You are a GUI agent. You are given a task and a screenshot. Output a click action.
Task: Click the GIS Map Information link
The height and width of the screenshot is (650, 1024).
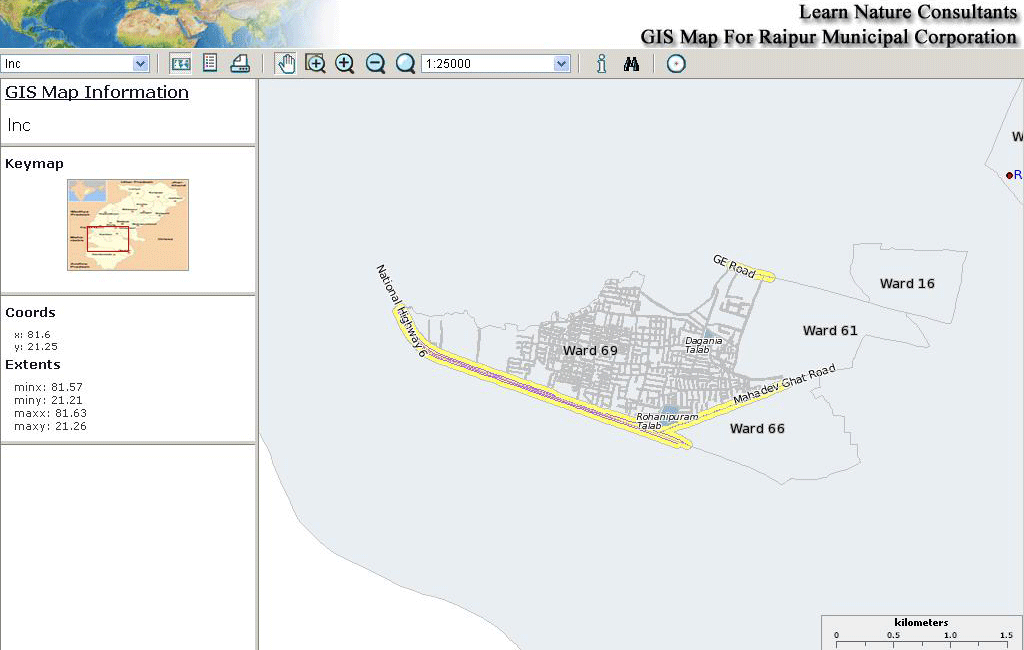[96, 92]
